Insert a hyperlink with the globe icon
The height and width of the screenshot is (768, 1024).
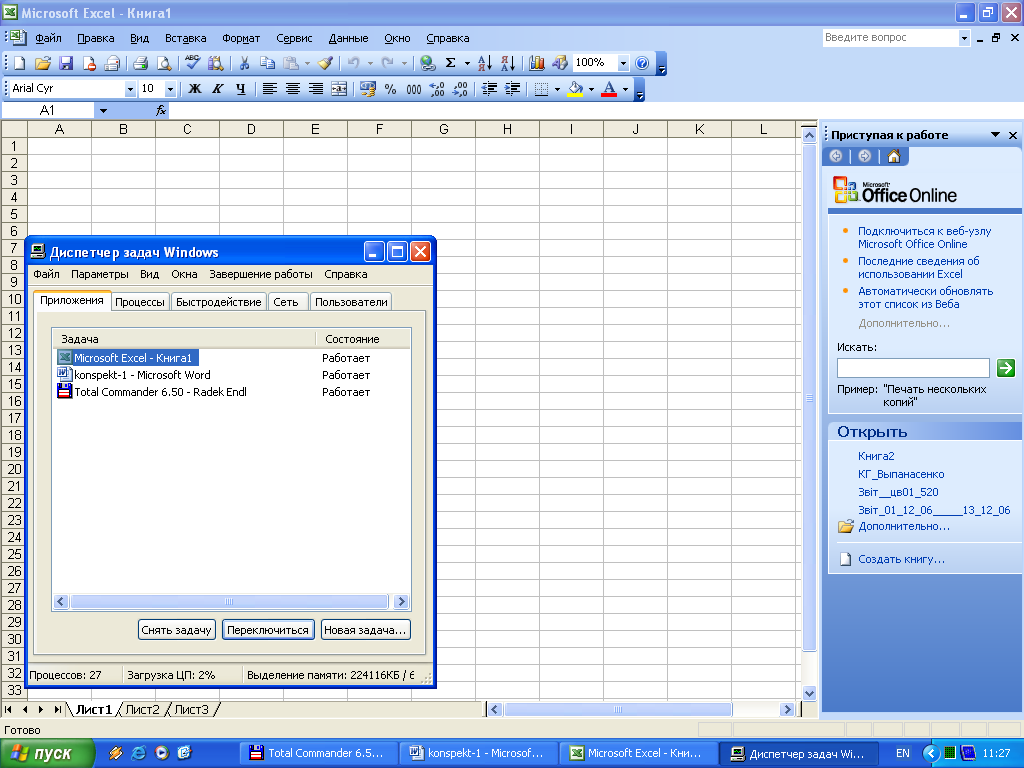tap(427, 63)
